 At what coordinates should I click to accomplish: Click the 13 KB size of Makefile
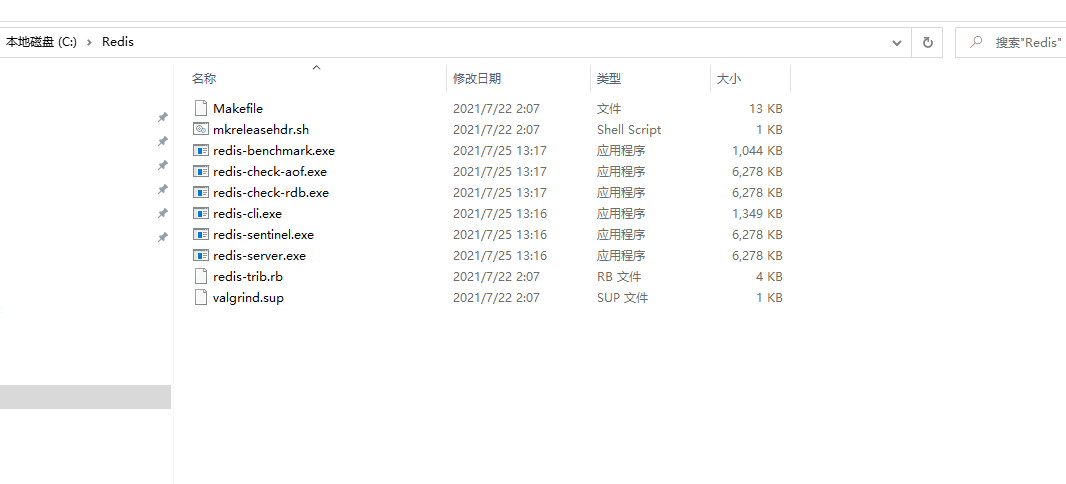766,108
